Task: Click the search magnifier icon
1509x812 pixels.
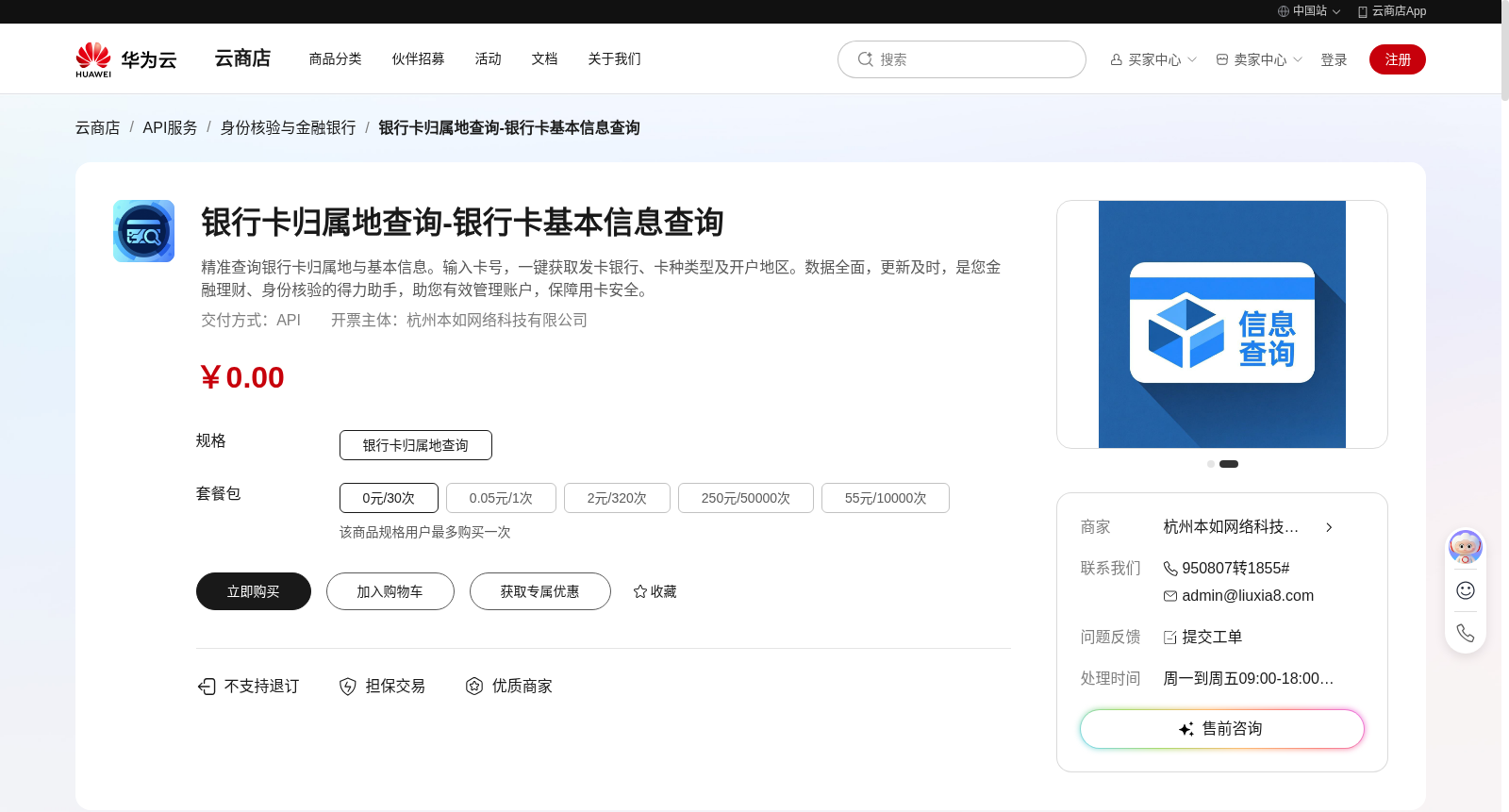Action: coord(866,59)
